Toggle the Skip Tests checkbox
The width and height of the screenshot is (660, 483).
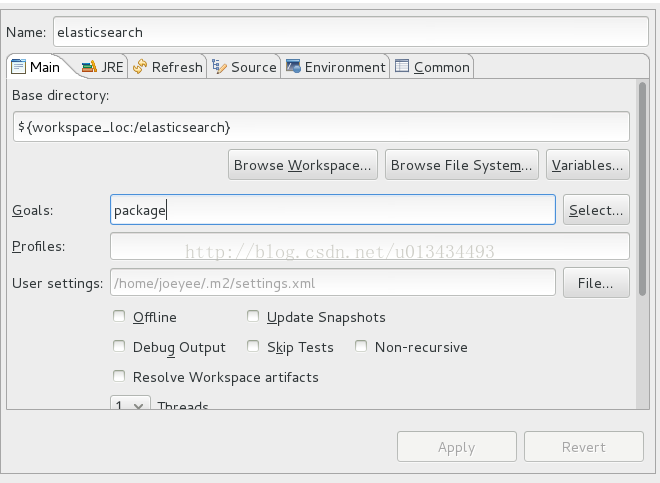point(253,346)
